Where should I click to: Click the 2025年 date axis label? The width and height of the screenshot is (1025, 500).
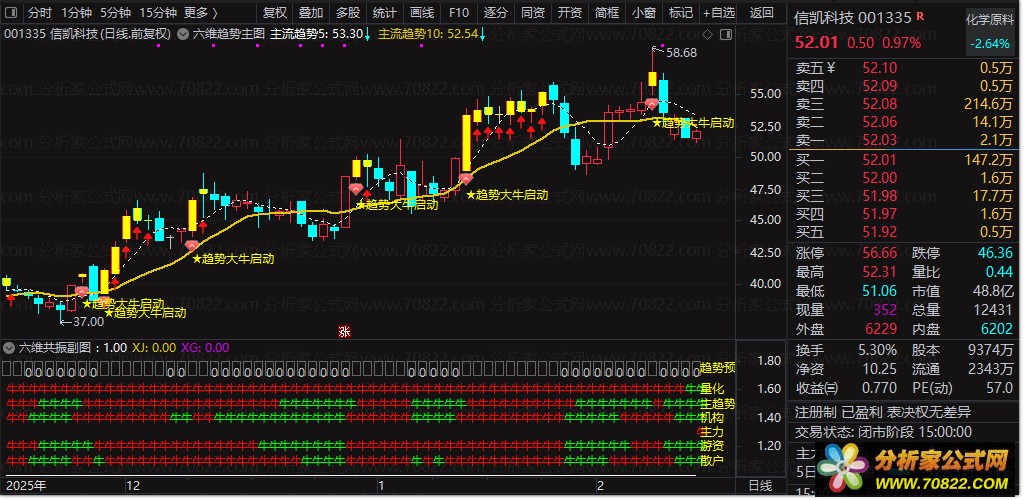pyautogui.click(x=26, y=486)
